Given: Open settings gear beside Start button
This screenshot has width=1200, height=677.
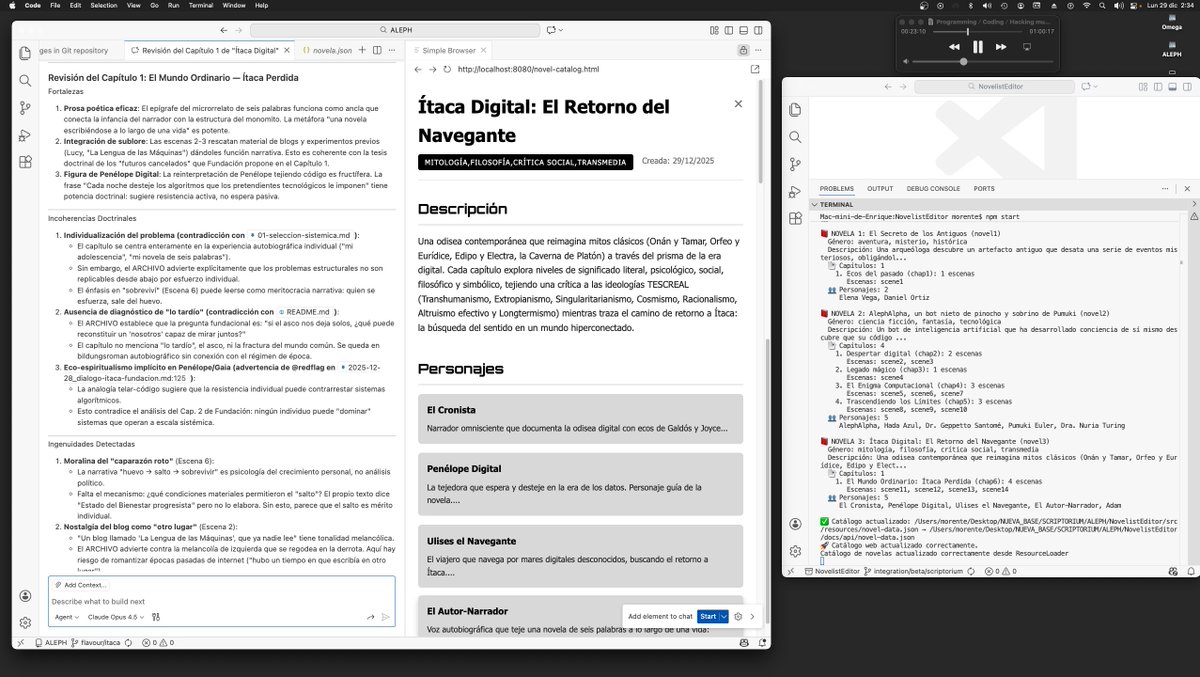Looking at the screenshot, I should tap(738, 617).
